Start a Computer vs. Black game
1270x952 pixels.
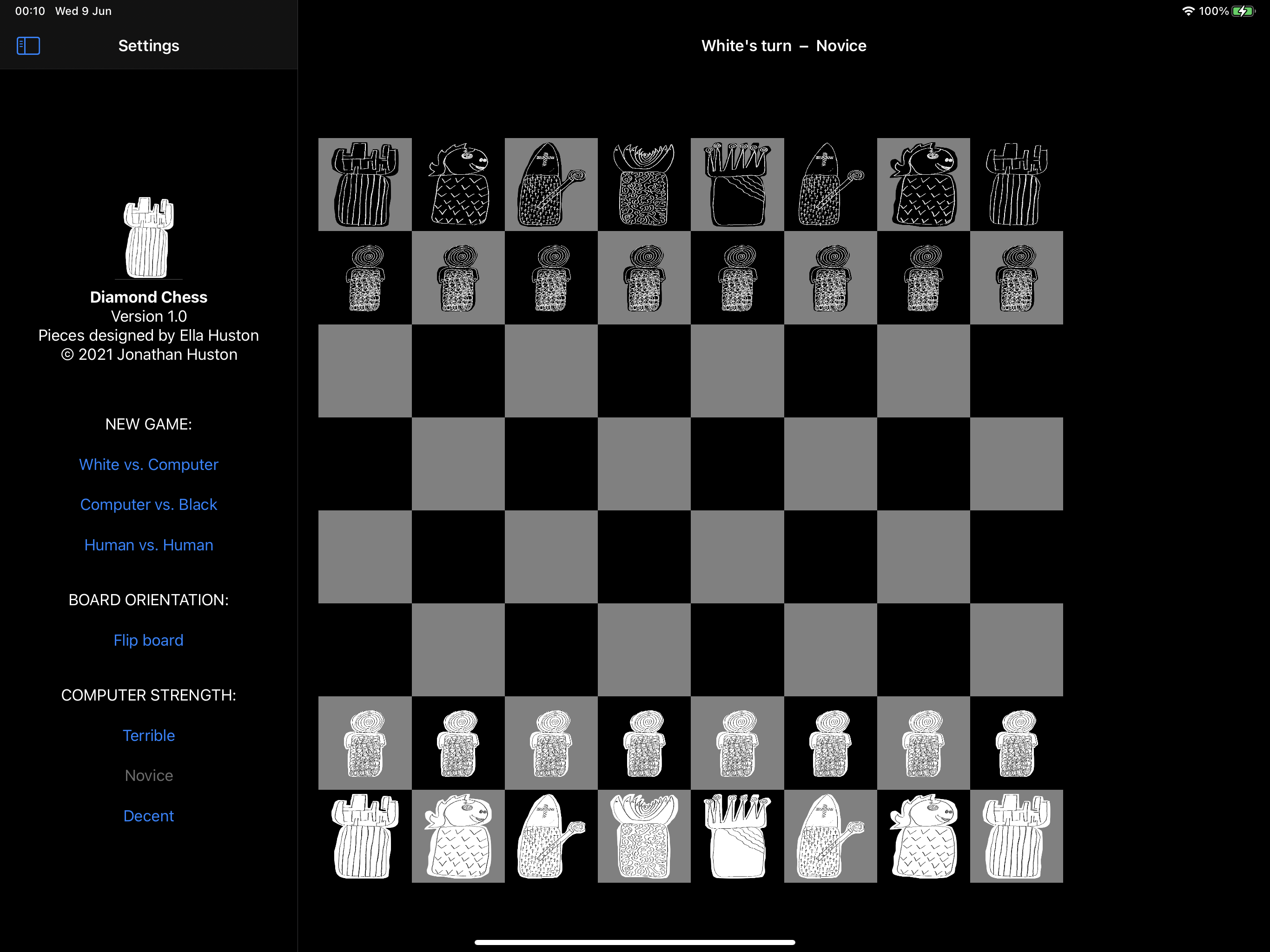click(149, 505)
